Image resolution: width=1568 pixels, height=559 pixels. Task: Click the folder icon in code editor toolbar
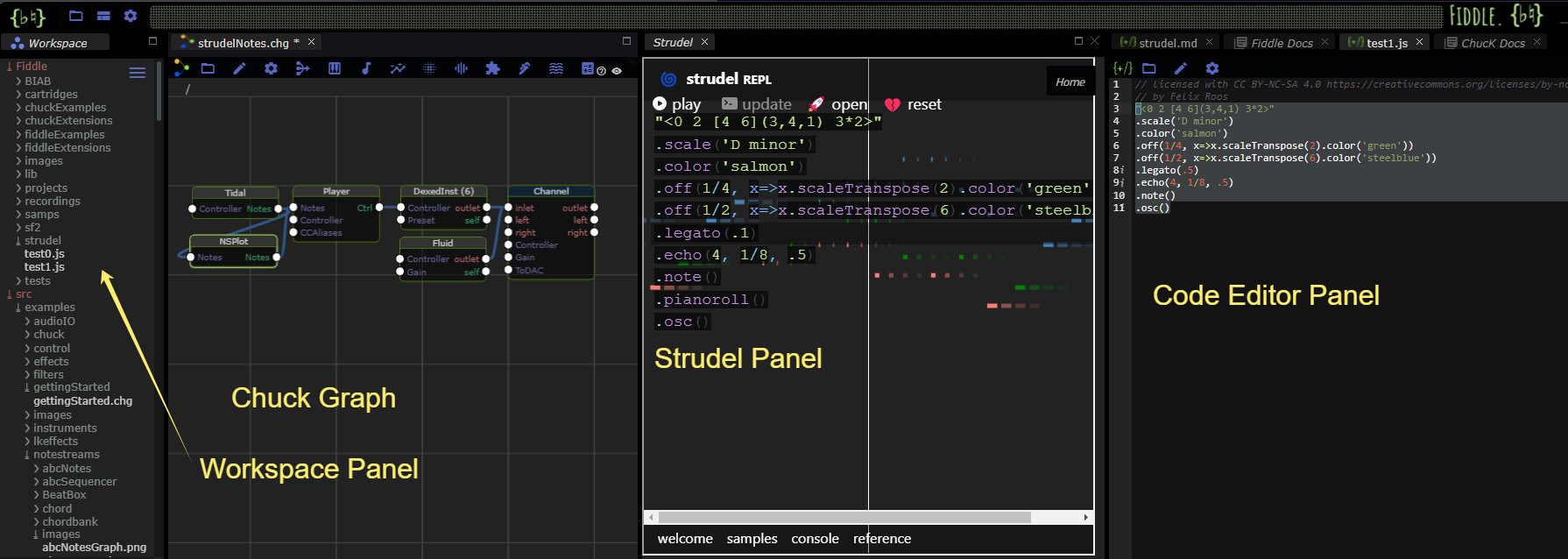pyautogui.click(x=1149, y=68)
